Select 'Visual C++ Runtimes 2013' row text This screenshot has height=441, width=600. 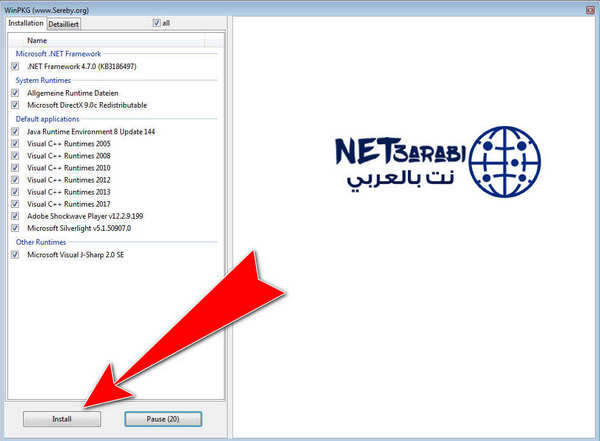pyautogui.click(x=68, y=192)
